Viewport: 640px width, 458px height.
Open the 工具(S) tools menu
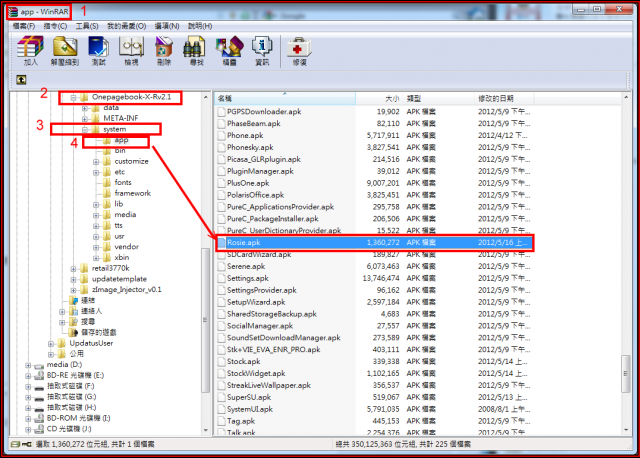coord(87,26)
